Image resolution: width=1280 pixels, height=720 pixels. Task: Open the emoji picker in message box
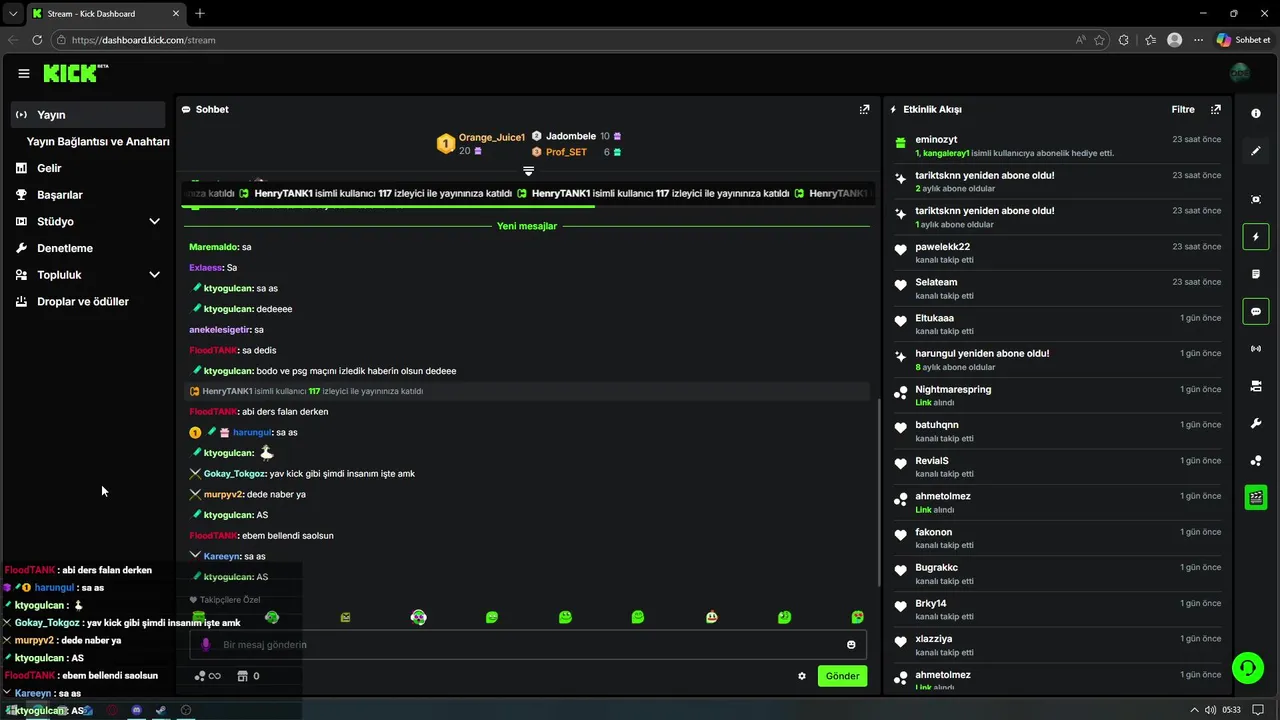[x=851, y=645]
